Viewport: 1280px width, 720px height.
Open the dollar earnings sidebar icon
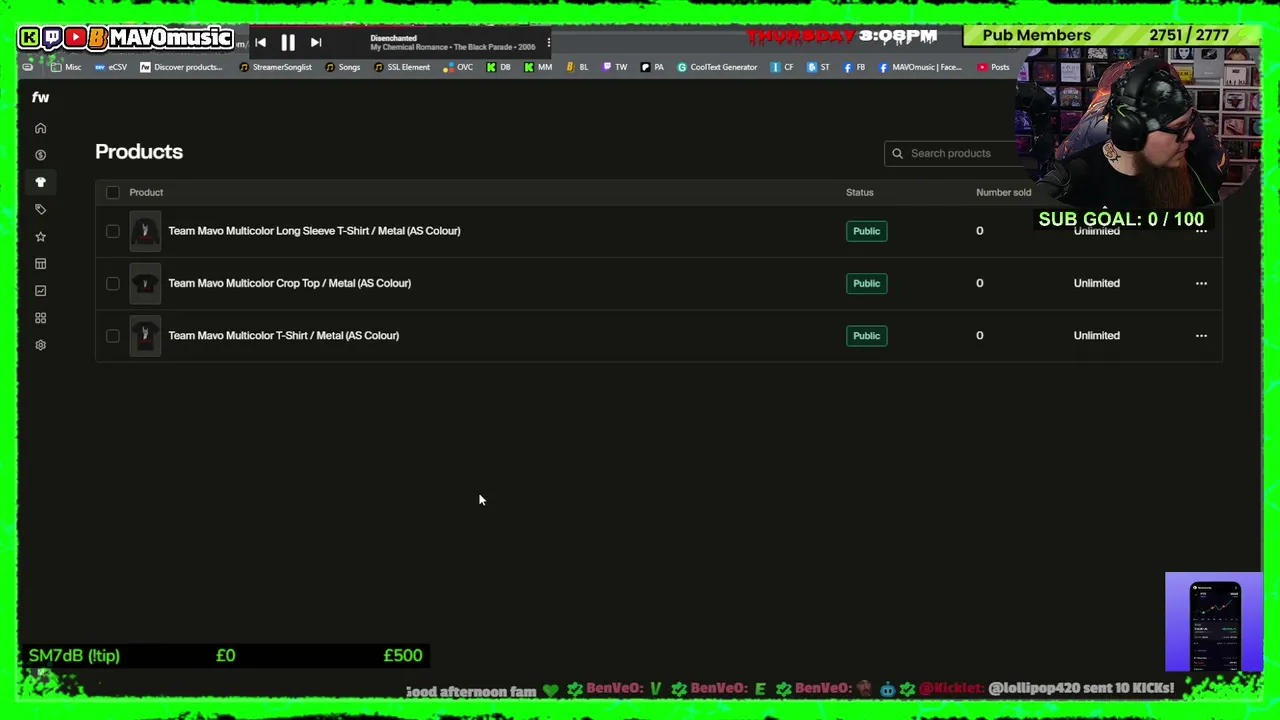tap(40, 155)
